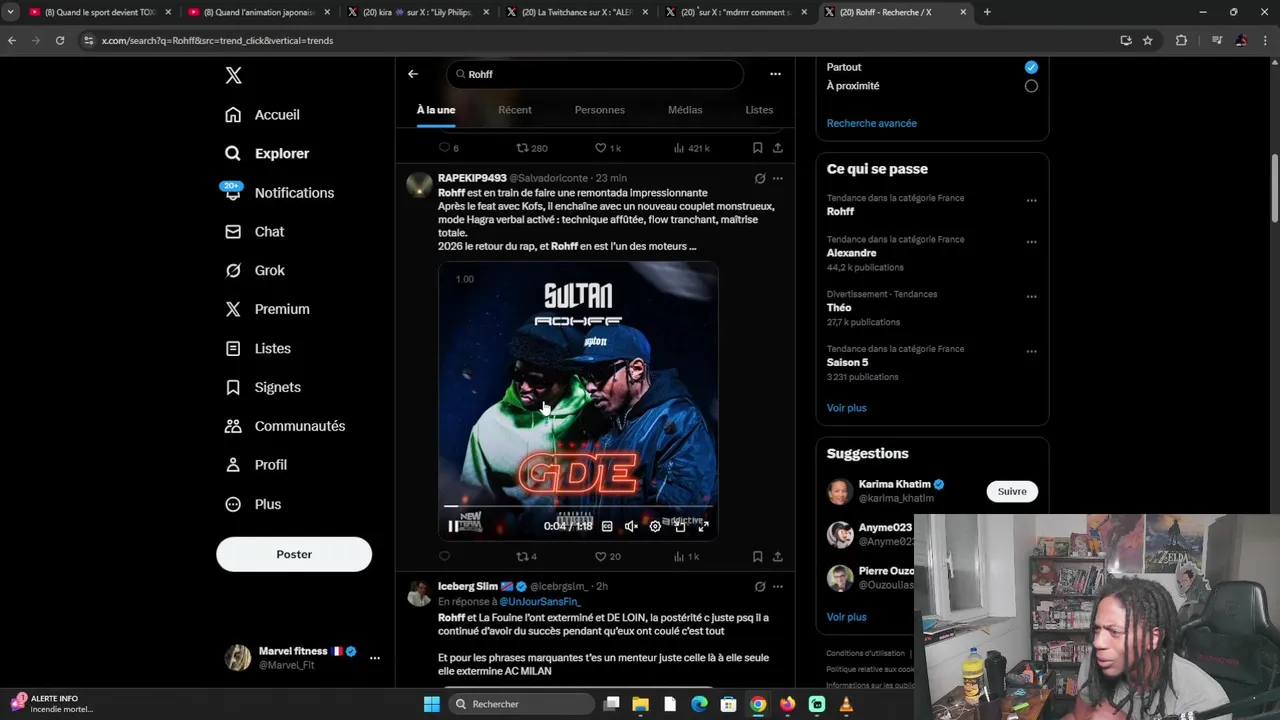The height and width of the screenshot is (720, 1280).
Task: Switch to the Listes search tab
Action: (x=759, y=110)
